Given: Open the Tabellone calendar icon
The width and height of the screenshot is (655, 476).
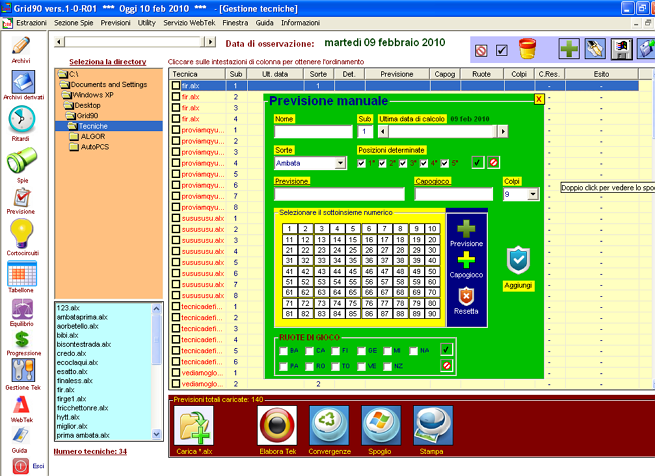Looking at the screenshot, I should [x=22, y=273].
